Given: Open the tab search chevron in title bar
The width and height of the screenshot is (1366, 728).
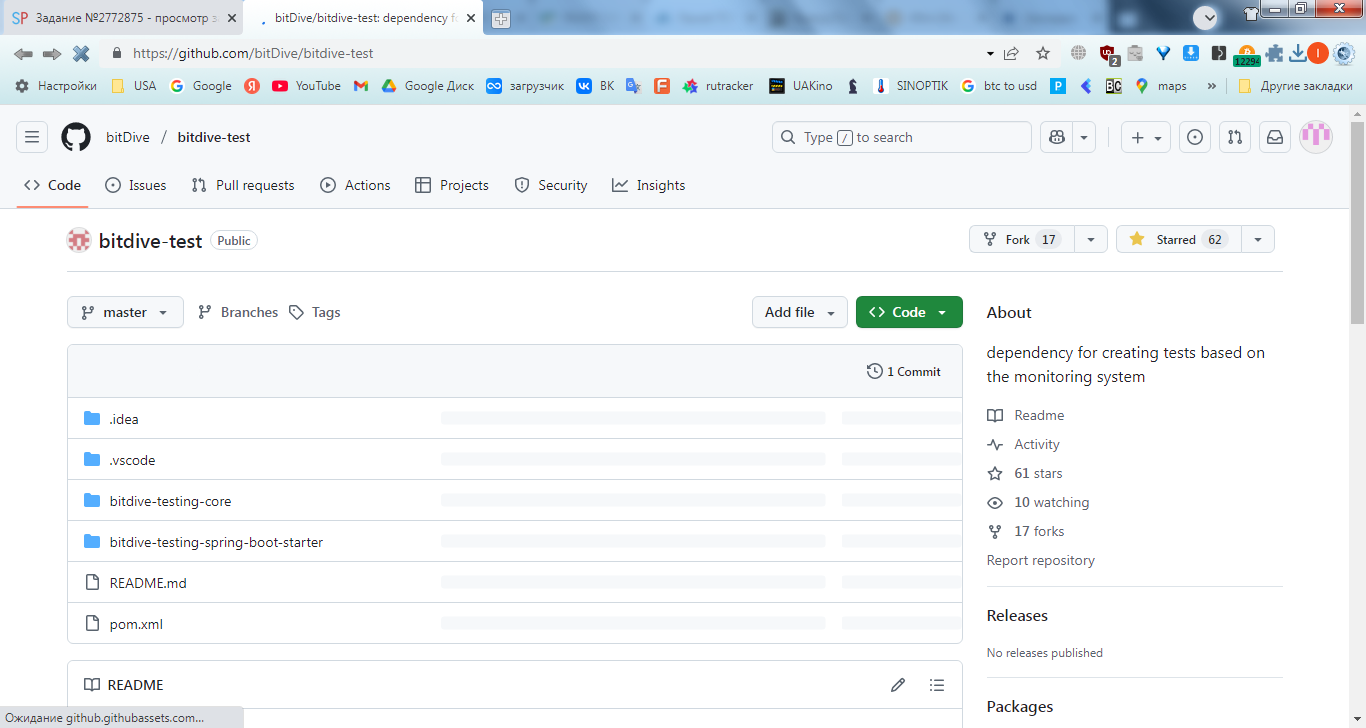Looking at the screenshot, I should [x=1206, y=17].
